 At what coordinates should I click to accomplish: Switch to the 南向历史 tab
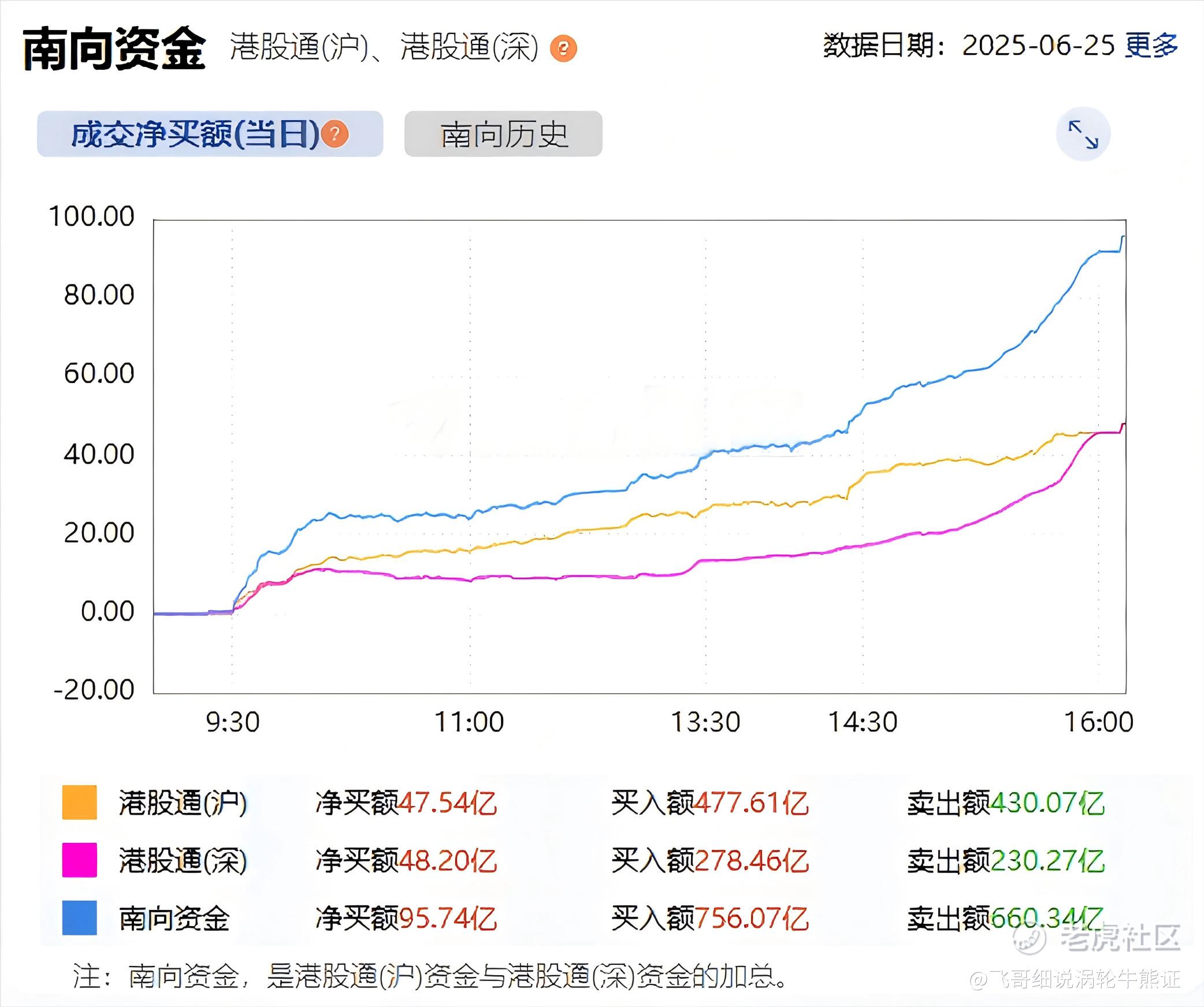tap(503, 134)
